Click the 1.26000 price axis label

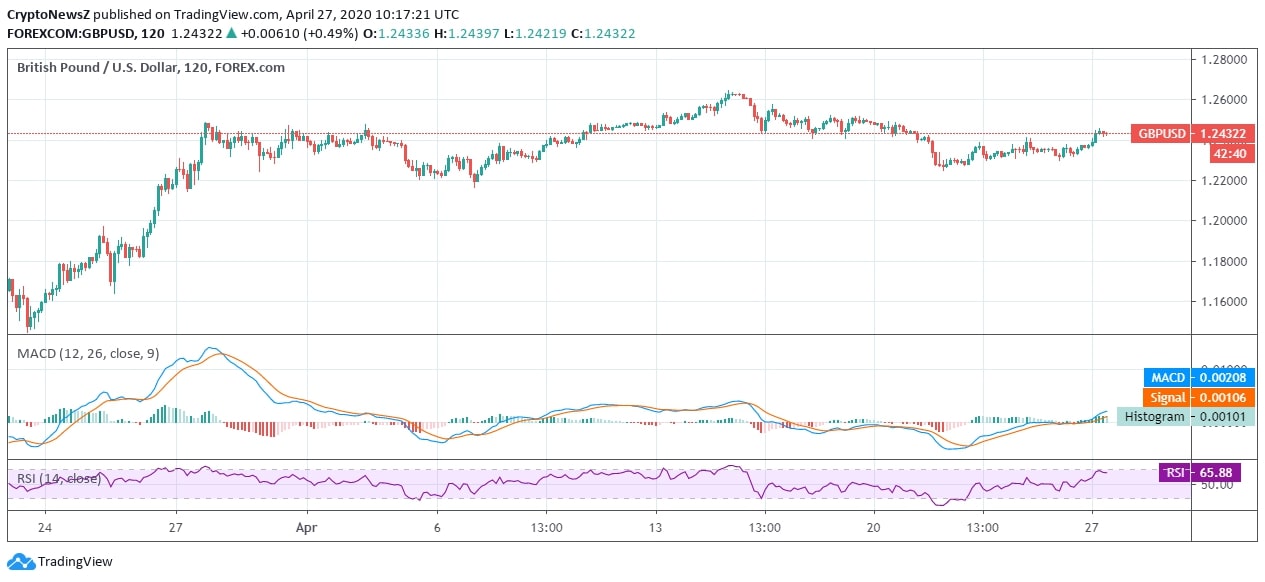[1223, 100]
